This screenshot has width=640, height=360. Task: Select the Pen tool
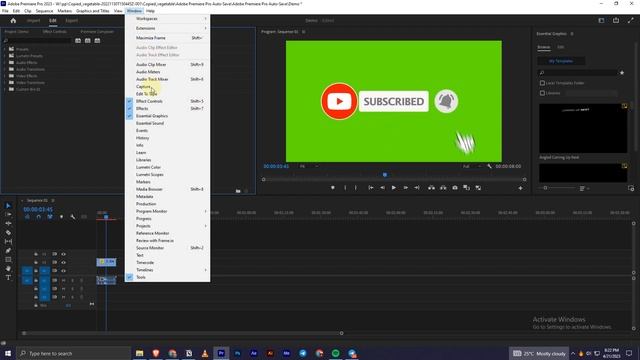coord(8,250)
